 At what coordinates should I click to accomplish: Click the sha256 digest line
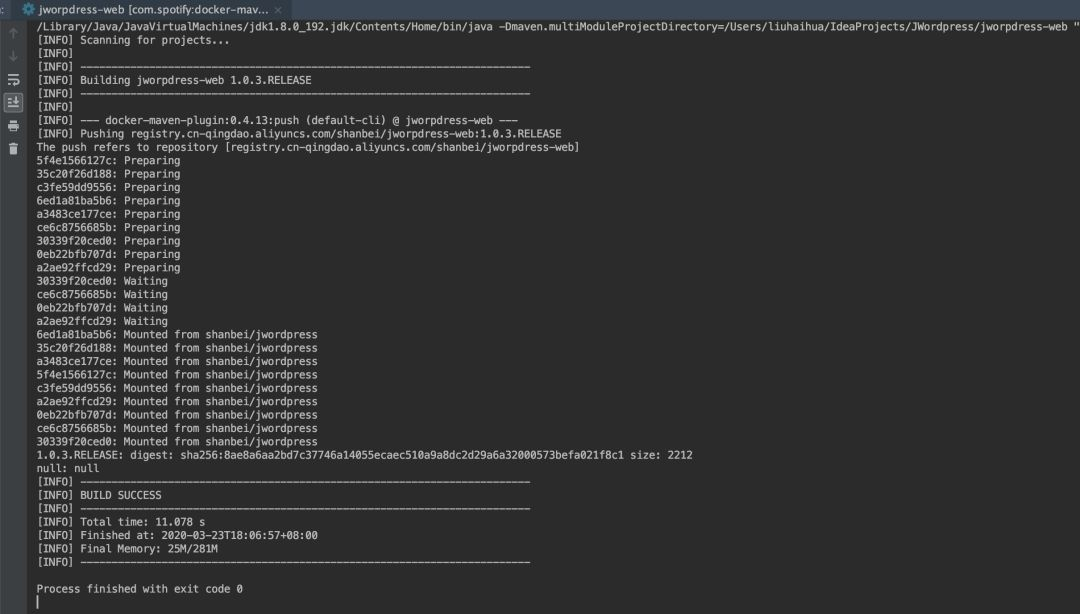click(364, 455)
